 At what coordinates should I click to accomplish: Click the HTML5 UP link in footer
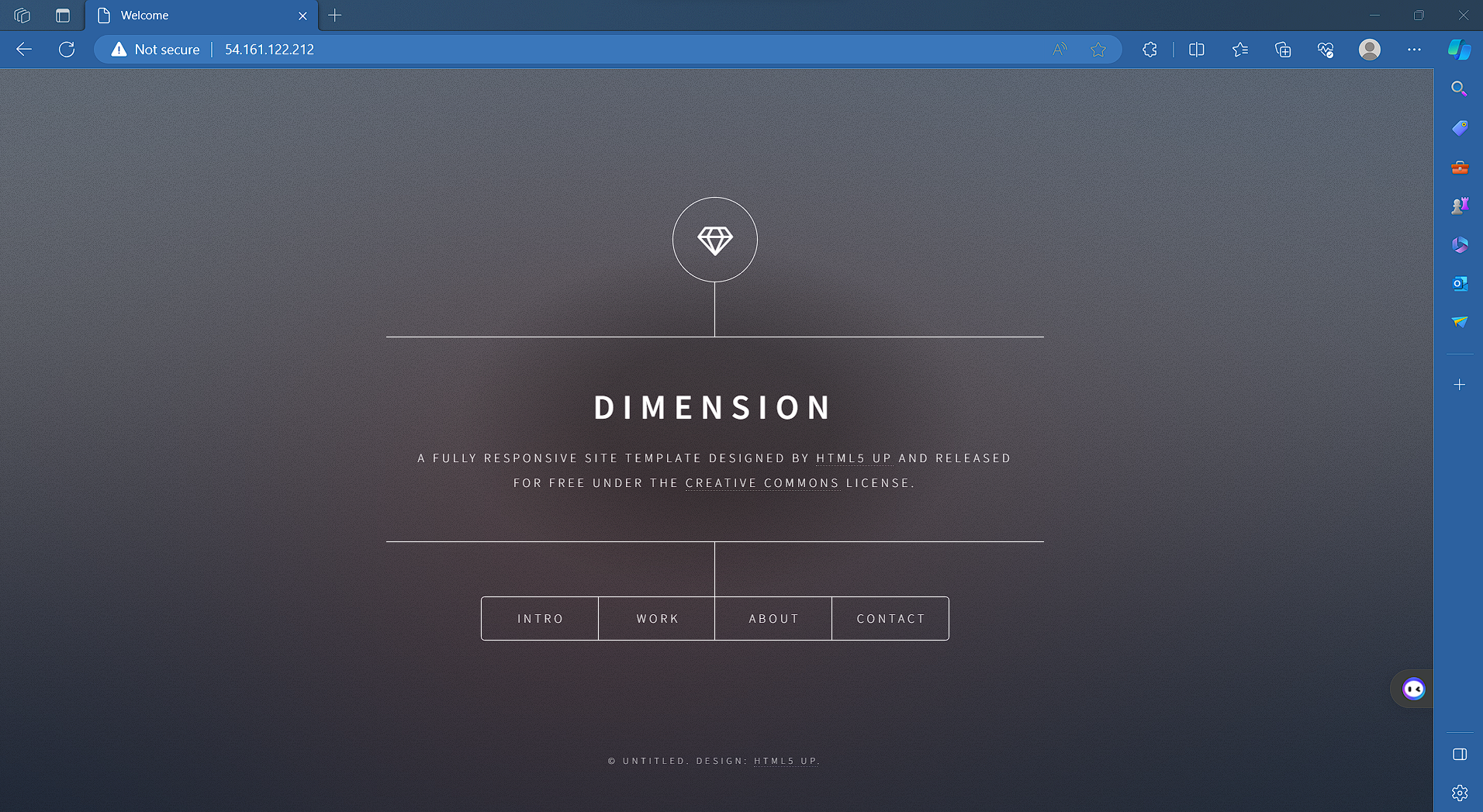786,761
